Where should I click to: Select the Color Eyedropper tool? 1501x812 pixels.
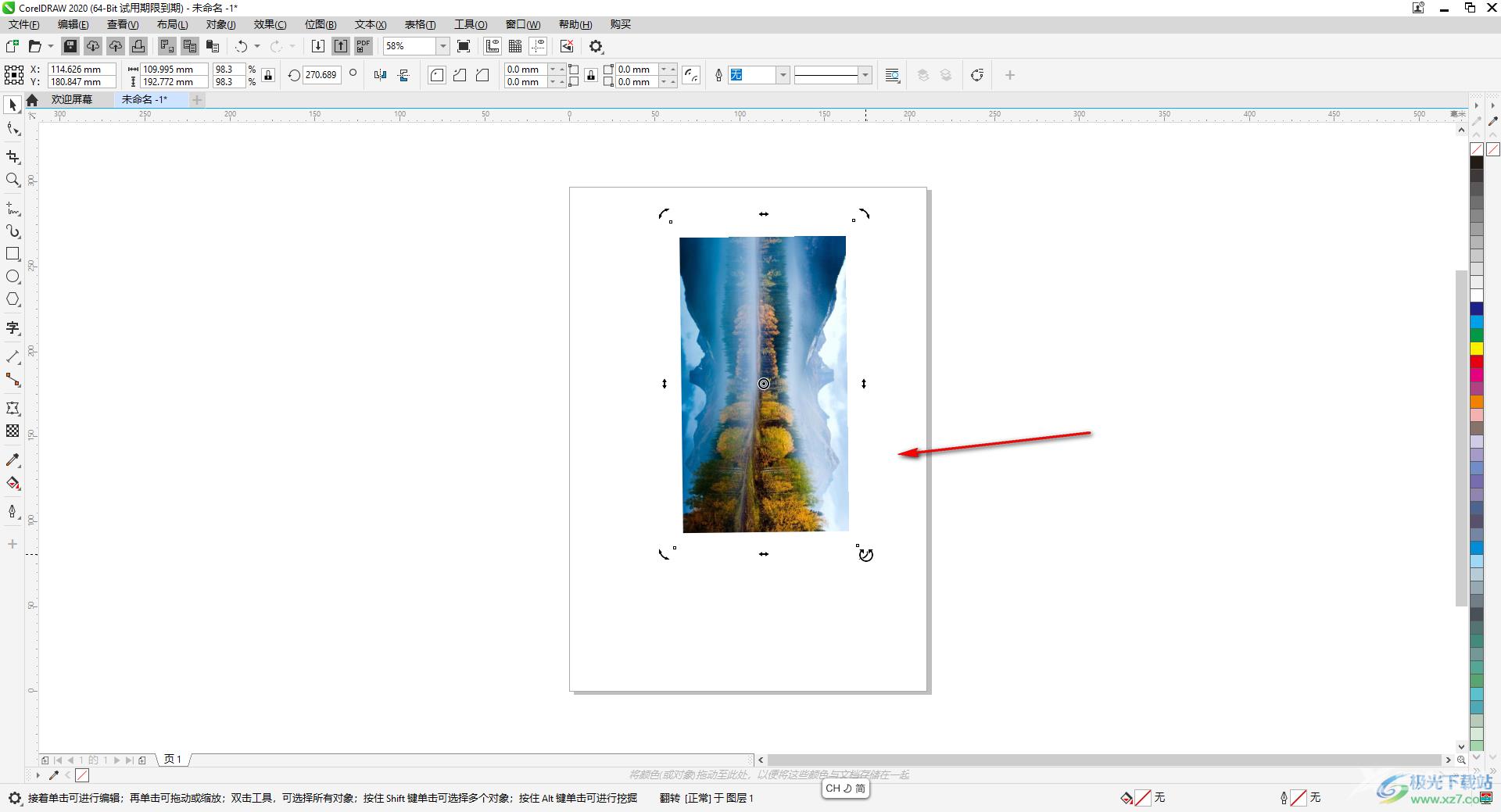13,460
